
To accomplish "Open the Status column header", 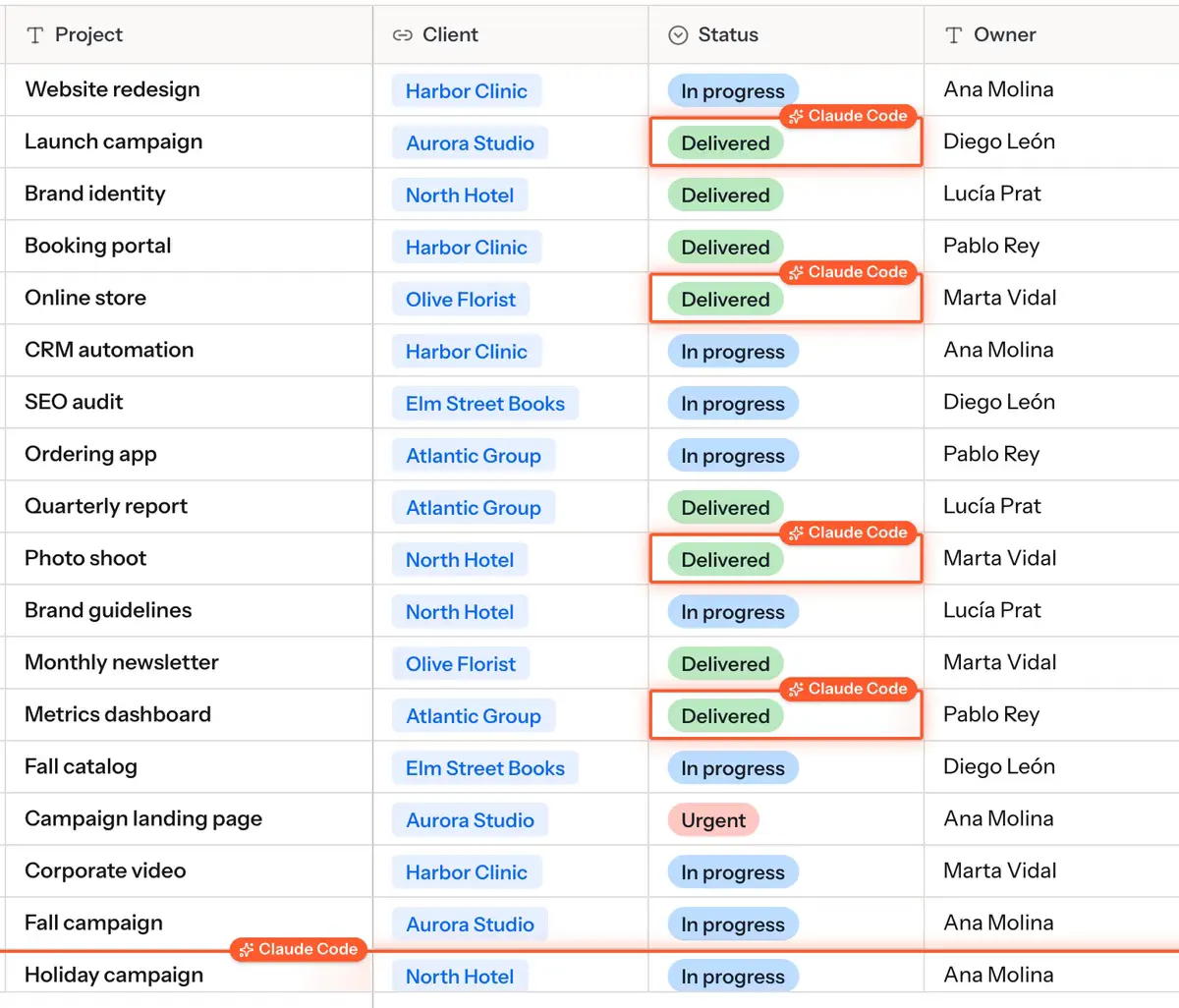I will click(x=786, y=35).
